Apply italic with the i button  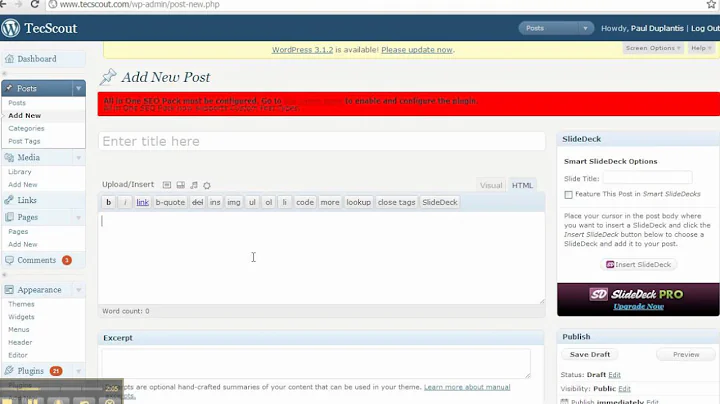125,202
